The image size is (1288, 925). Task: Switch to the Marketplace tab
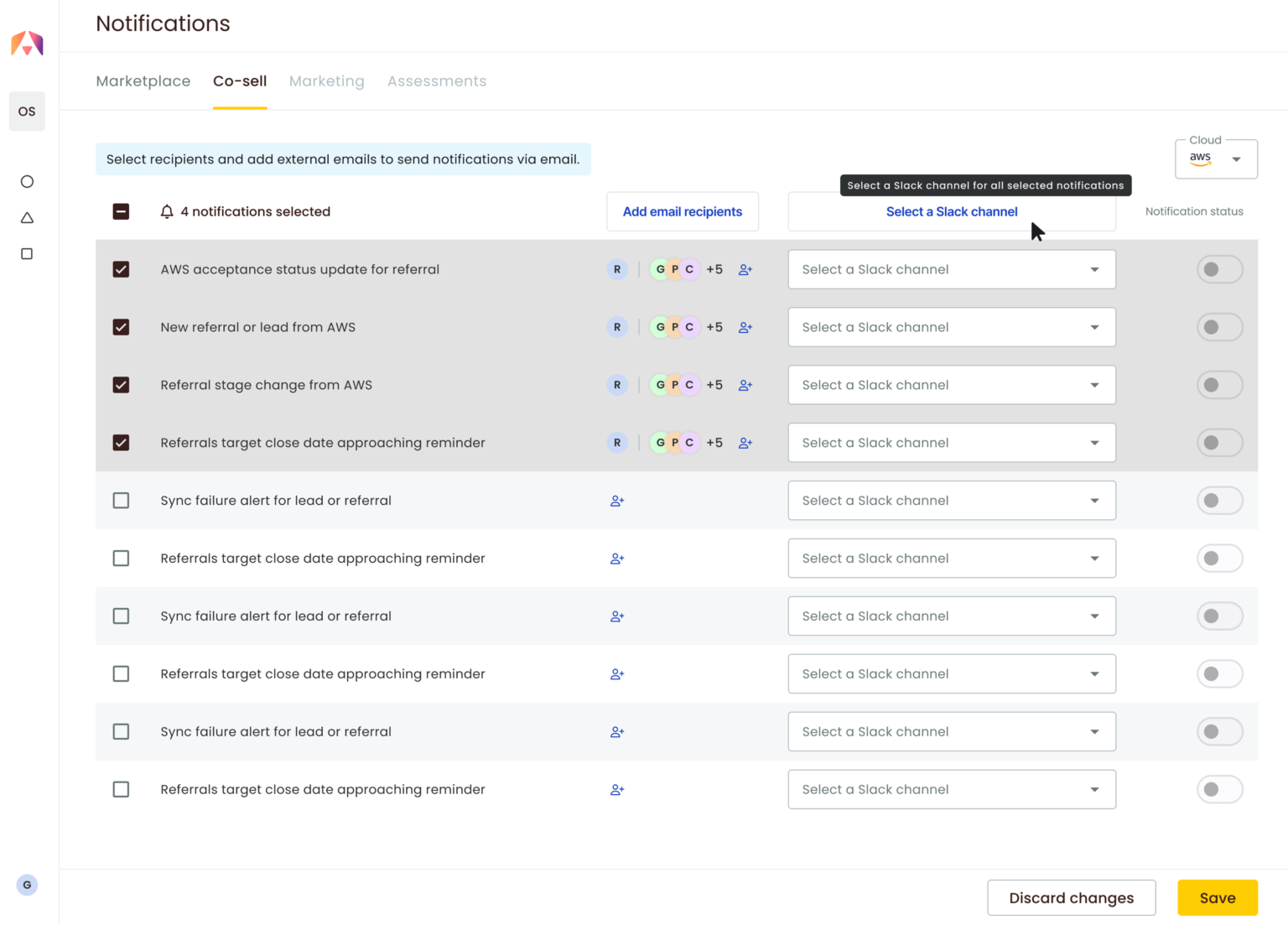tap(143, 81)
